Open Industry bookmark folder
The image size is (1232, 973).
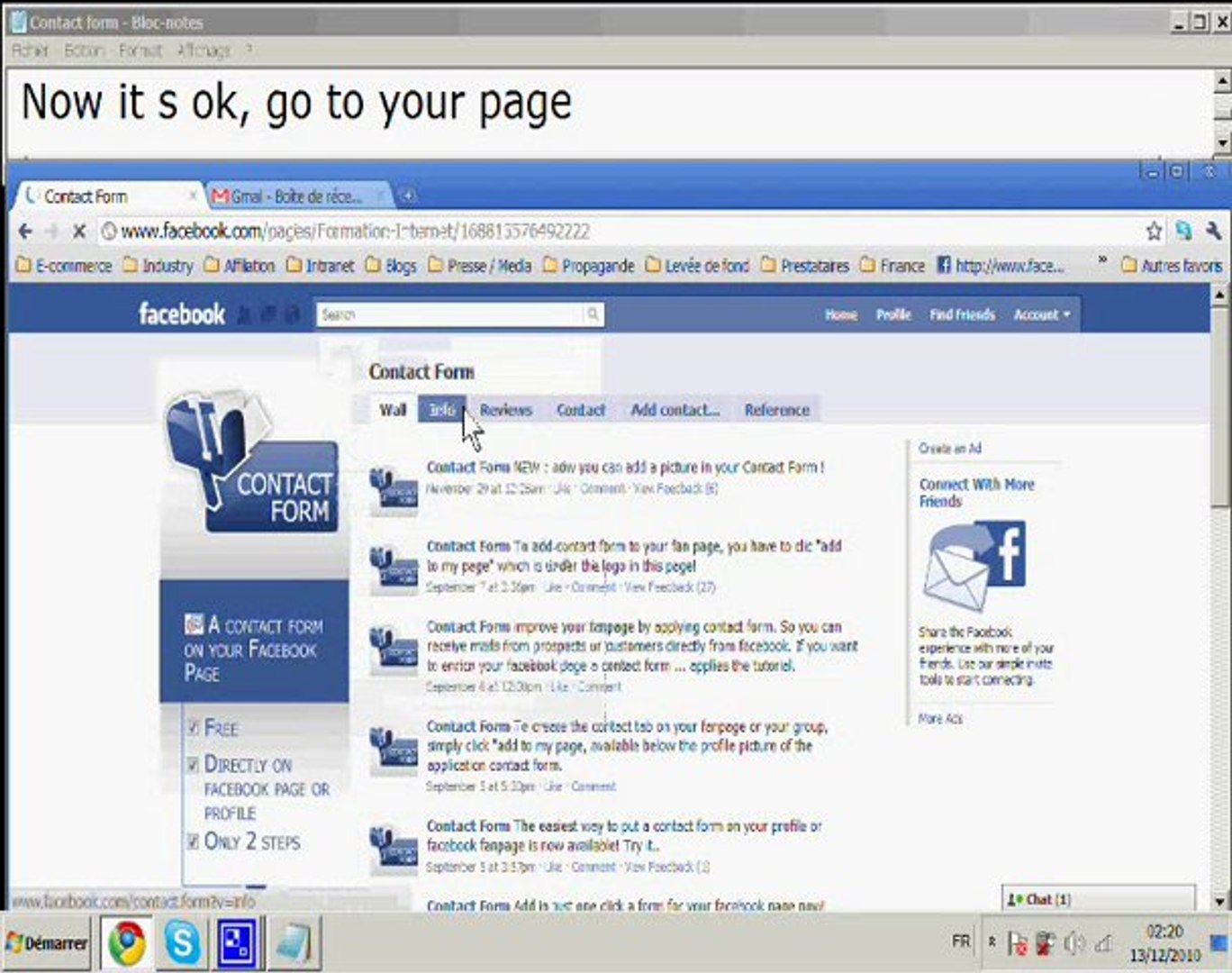click(158, 265)
